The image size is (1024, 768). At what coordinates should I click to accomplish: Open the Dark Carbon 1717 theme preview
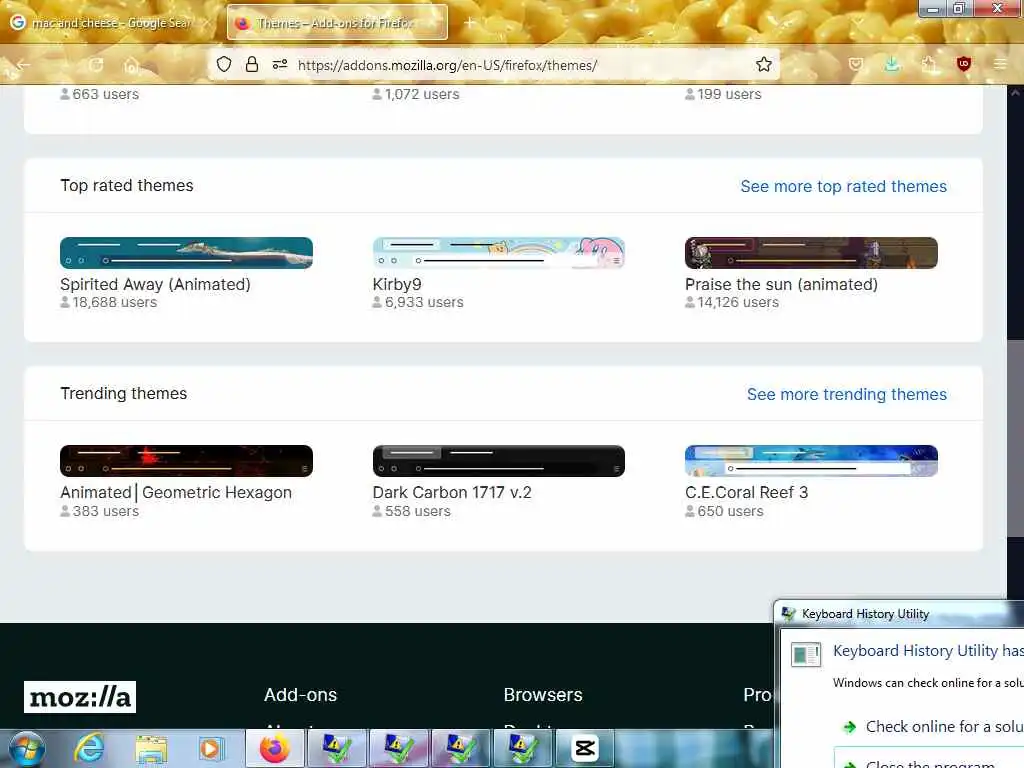pos(498,461)
